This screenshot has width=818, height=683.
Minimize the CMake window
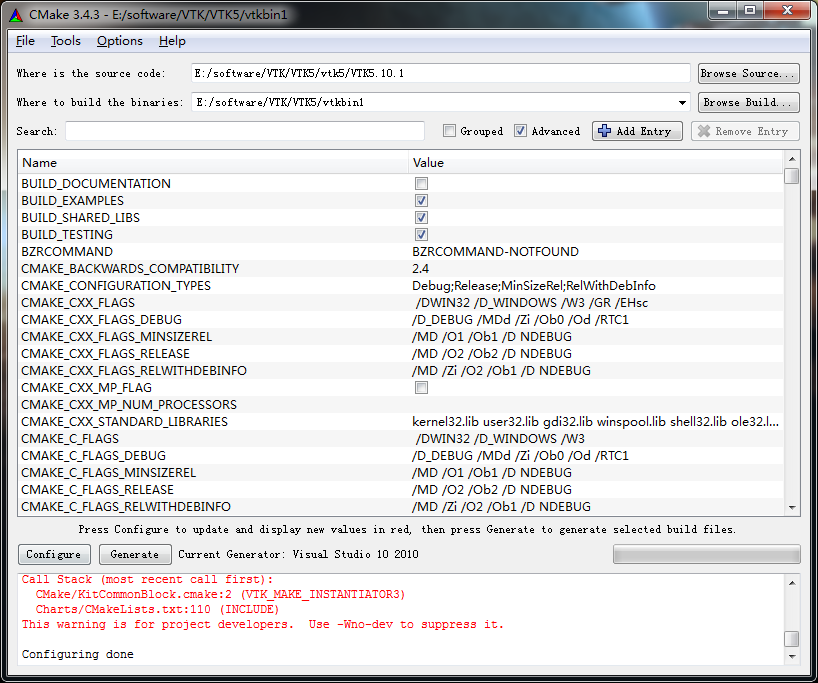coord(723,10)
